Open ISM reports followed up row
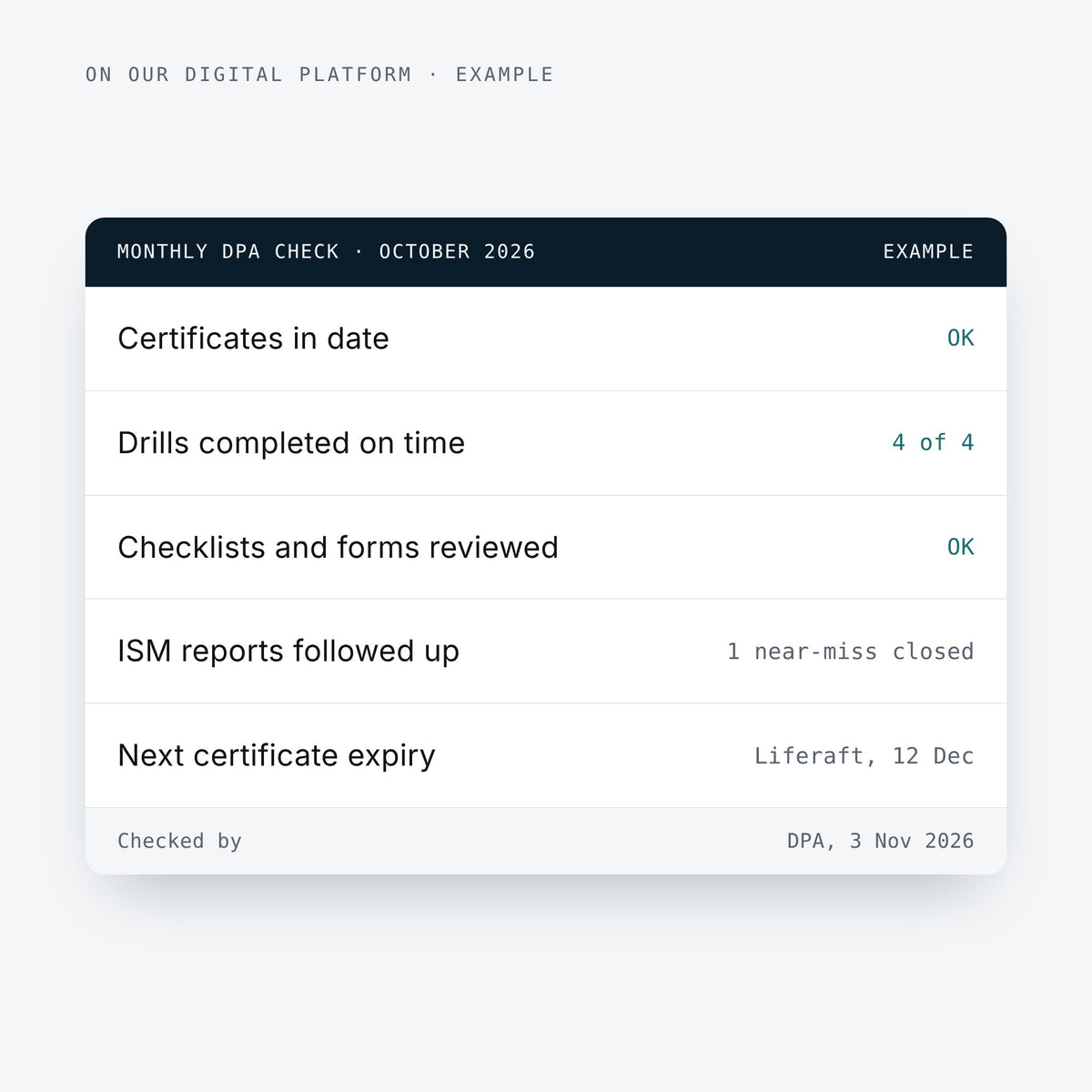Viewport: 1092px width, 1092px height. [x=546, y=652]
